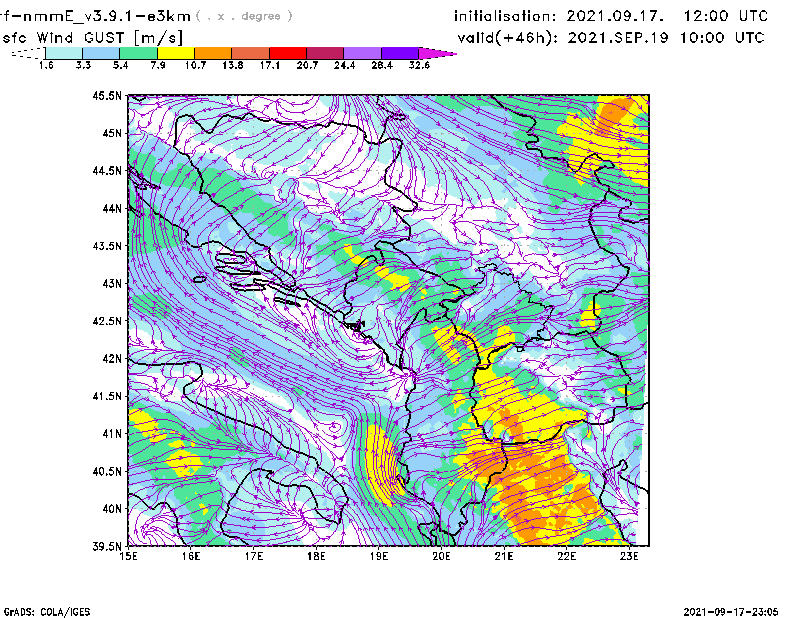Click the 44.5N latitude label
The height and width of the screenshot is (618, 800).
coord(107,171)
